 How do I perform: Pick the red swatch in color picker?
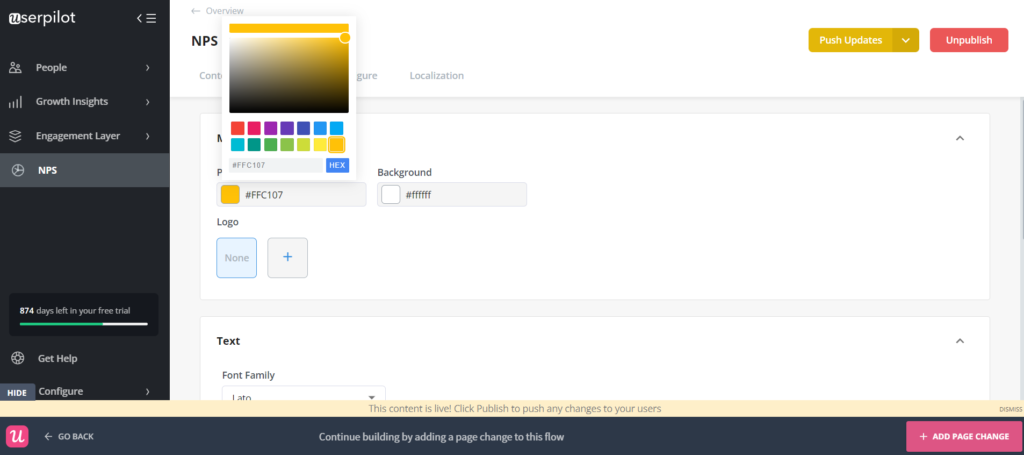click(x=238, y=128)
